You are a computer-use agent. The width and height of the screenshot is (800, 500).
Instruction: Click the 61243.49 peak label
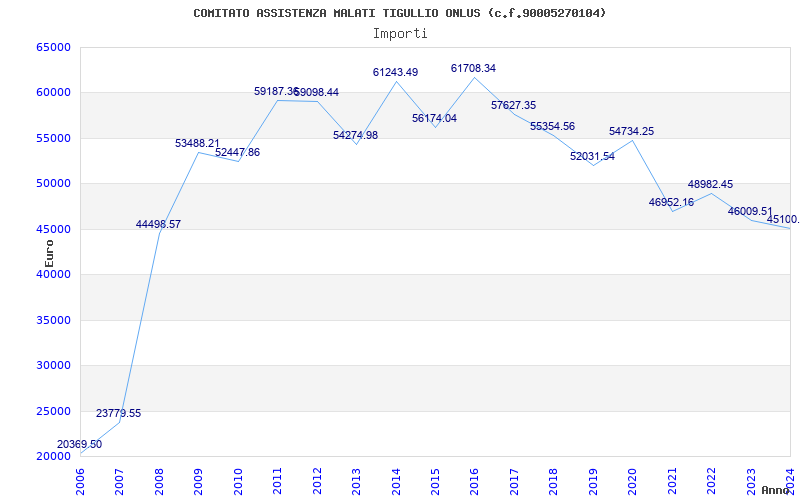tap(395, 72)
